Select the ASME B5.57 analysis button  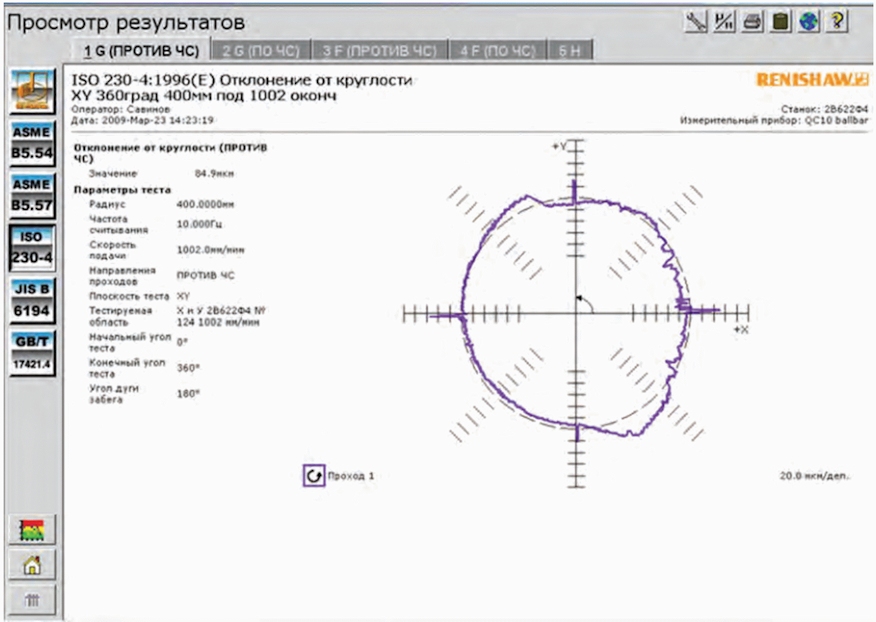32,195
